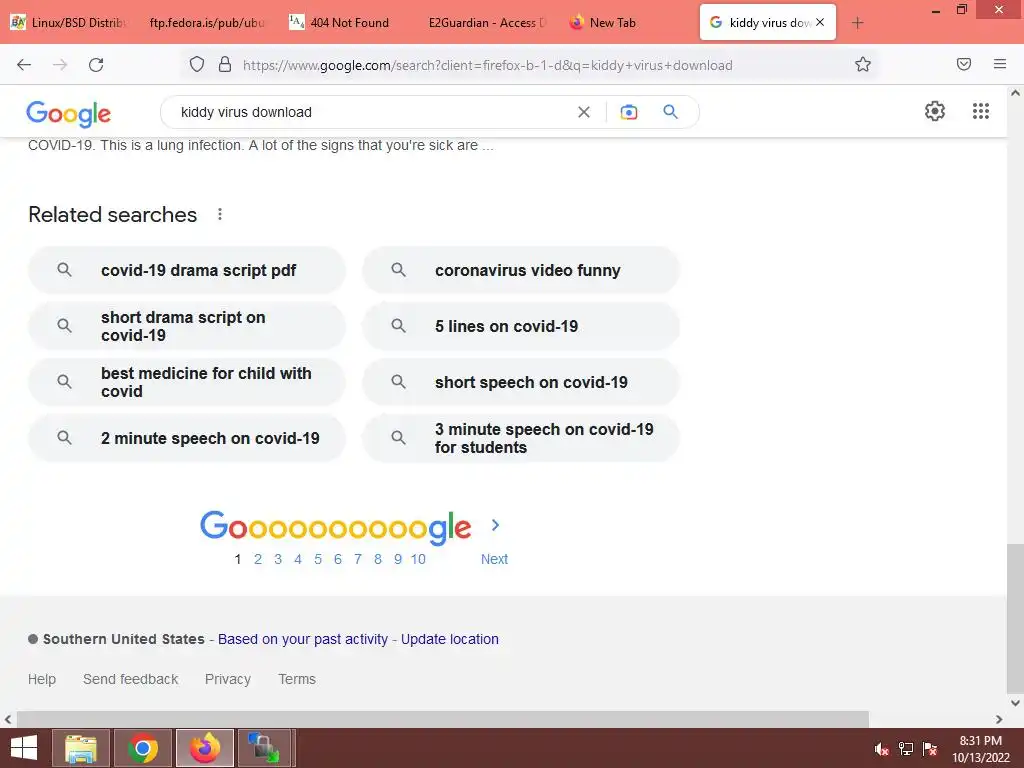Open the tracking protection shield icon

coord(197,65)
